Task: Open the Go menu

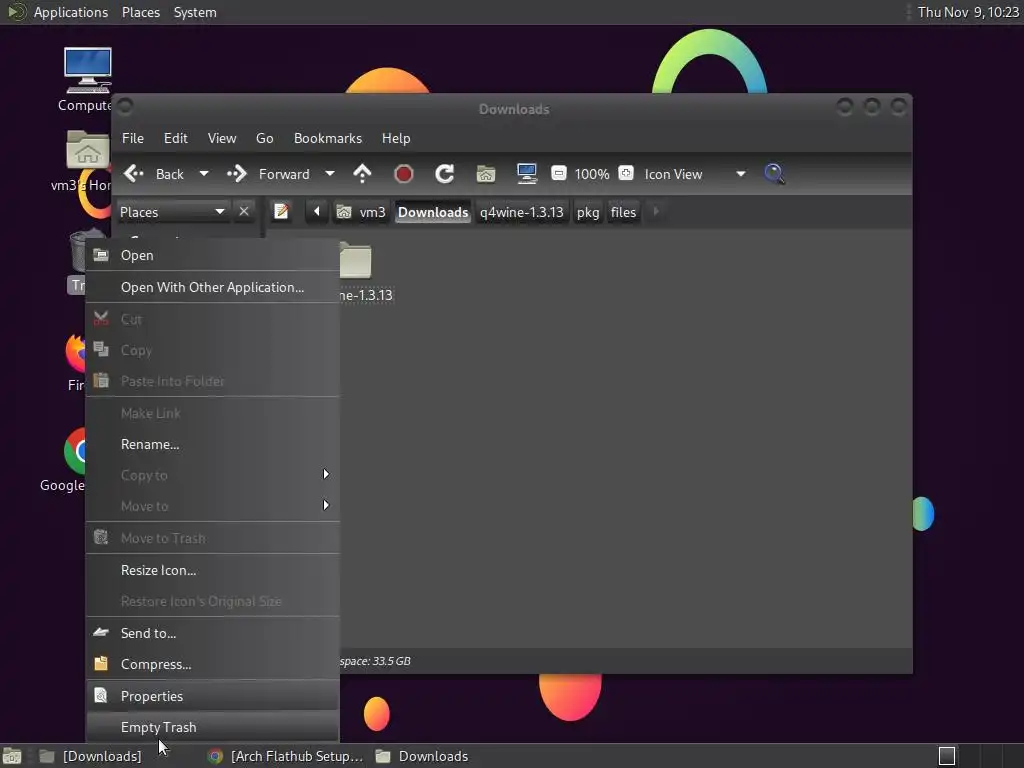Action: coord(264,138)
